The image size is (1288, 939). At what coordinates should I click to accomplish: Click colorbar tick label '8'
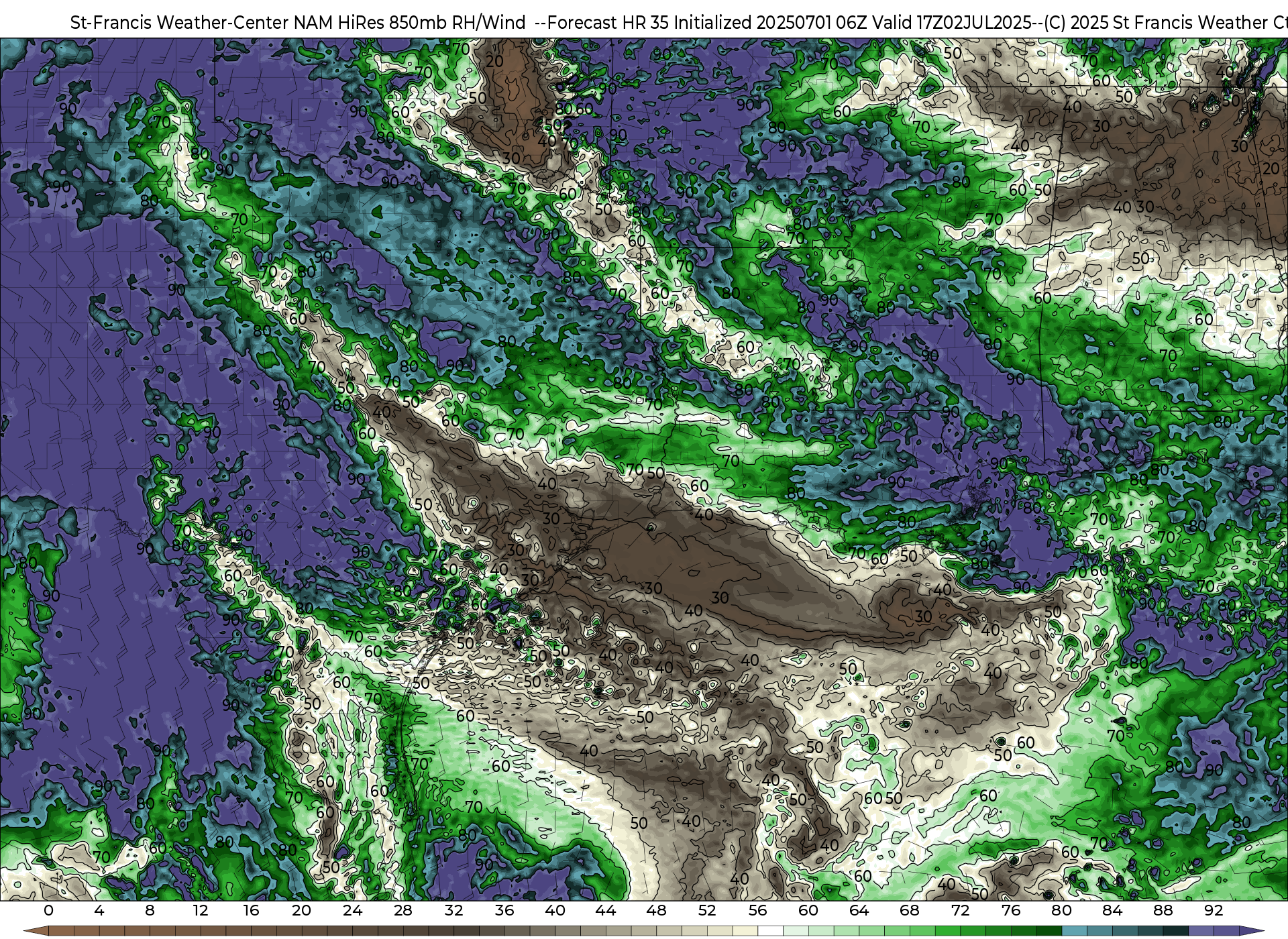point(150,910)
